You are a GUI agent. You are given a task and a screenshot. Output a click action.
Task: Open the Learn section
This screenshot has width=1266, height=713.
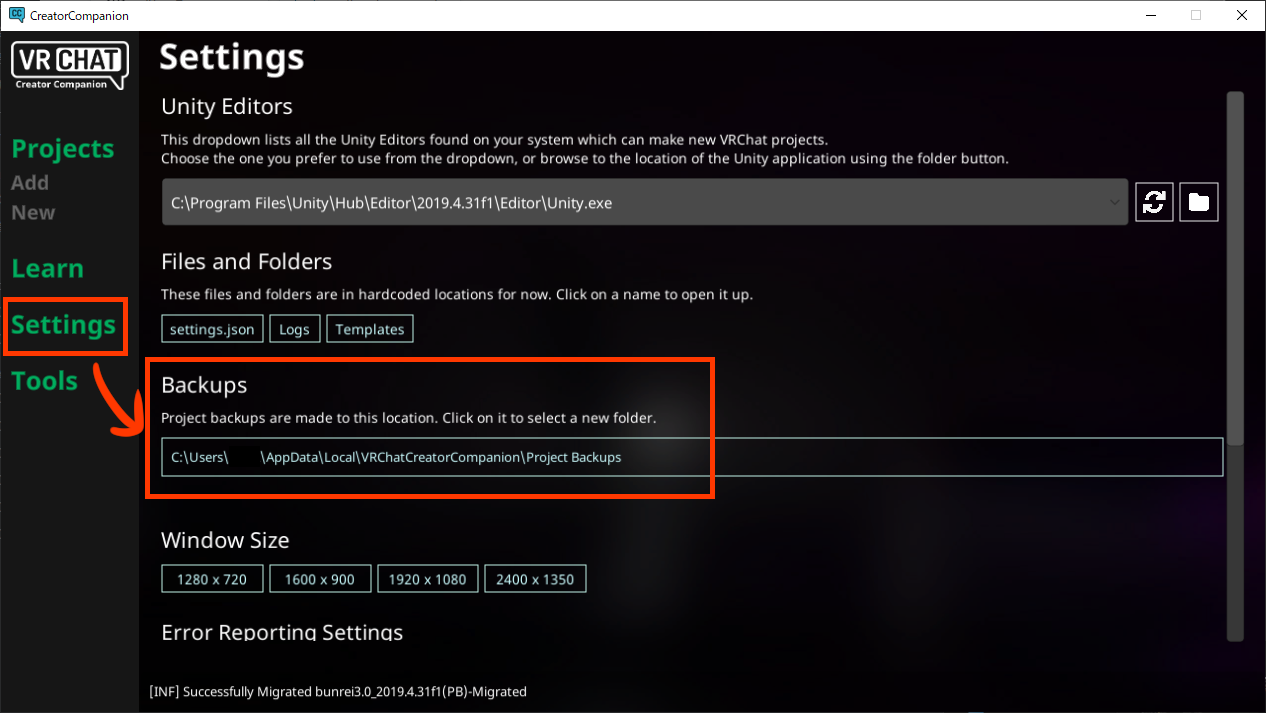(47, 269)
